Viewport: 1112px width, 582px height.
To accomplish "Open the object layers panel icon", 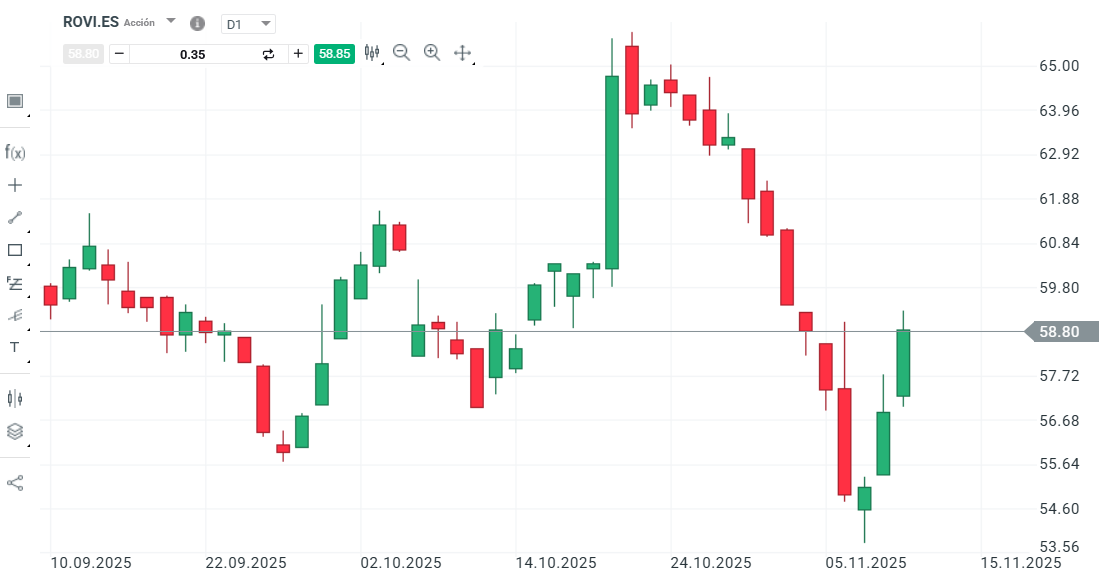I will click(14, 431).
